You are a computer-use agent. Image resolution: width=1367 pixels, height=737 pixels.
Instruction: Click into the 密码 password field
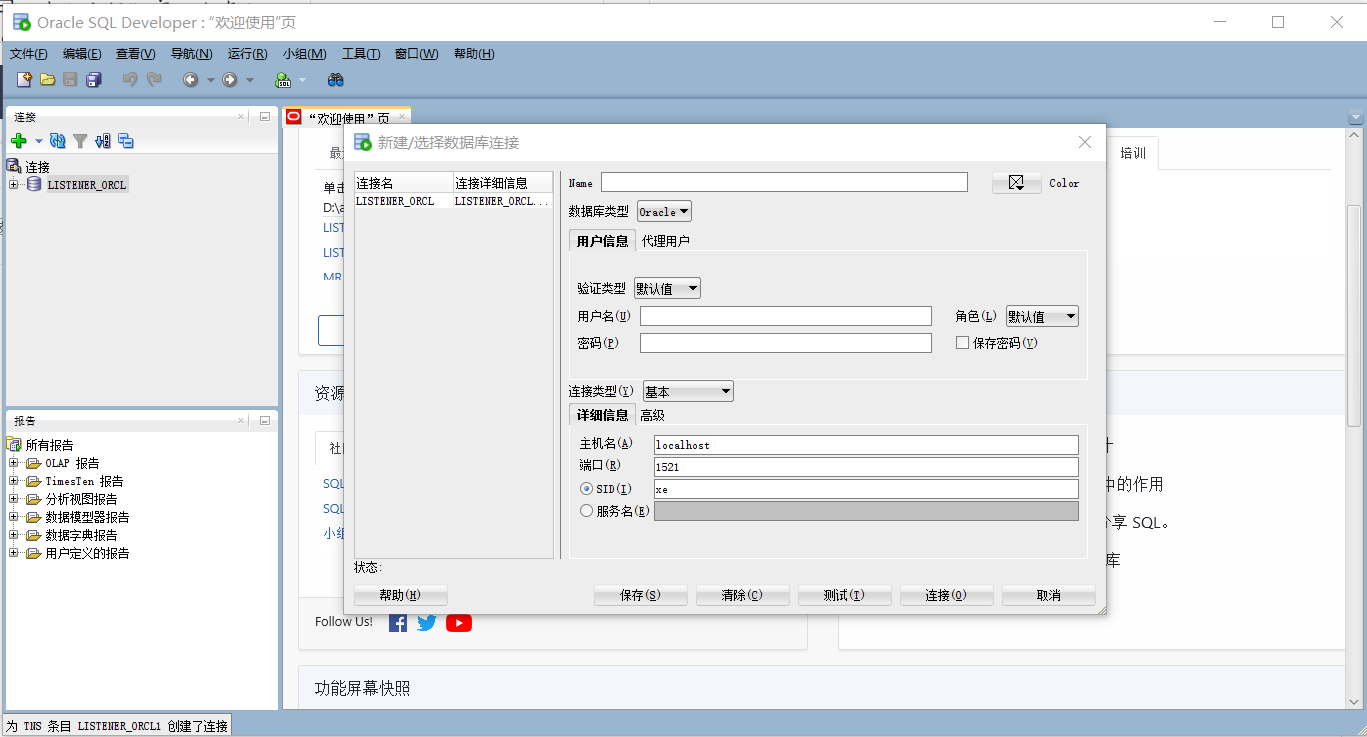(x=786, y=343)
